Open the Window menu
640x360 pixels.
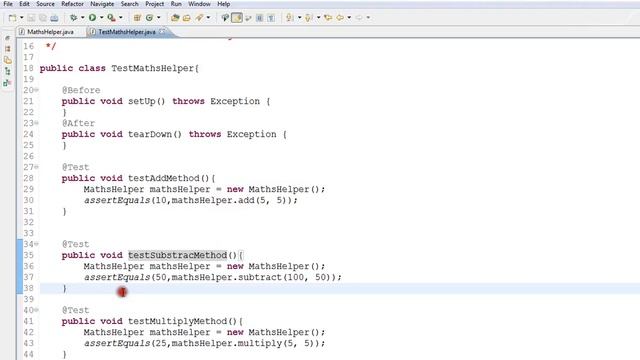(199, 4)
